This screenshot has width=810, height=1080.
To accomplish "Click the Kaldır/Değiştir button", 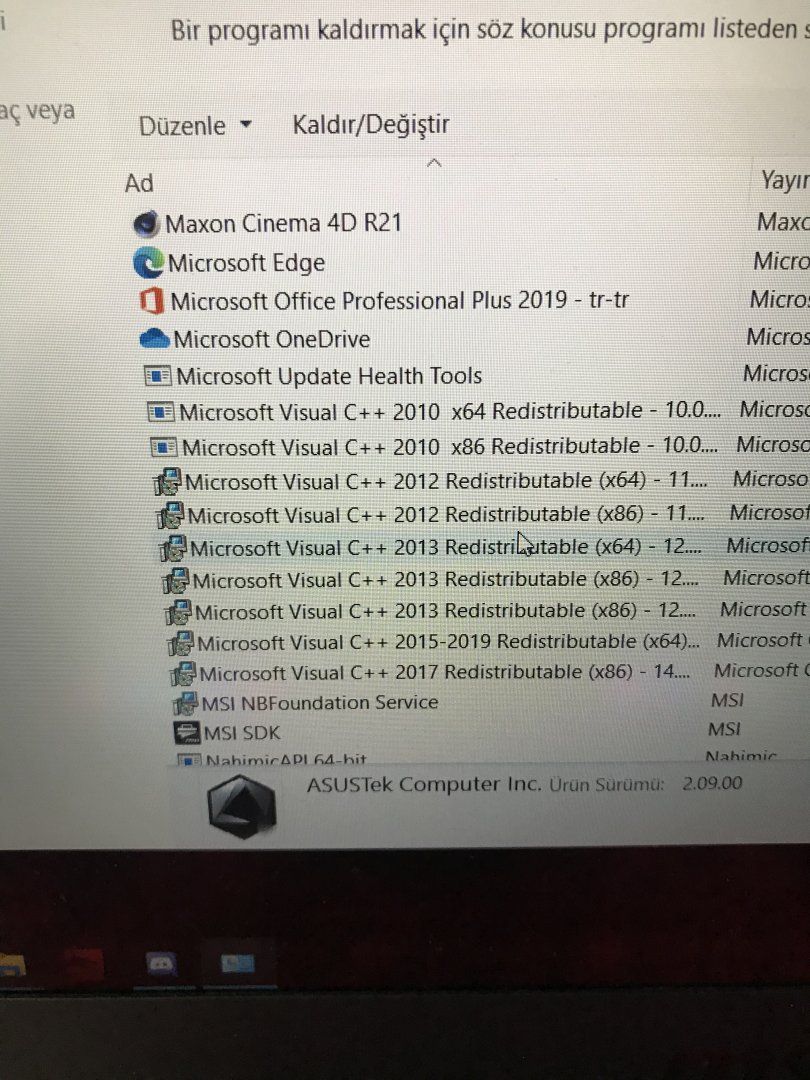I will [x=371, y=125].
